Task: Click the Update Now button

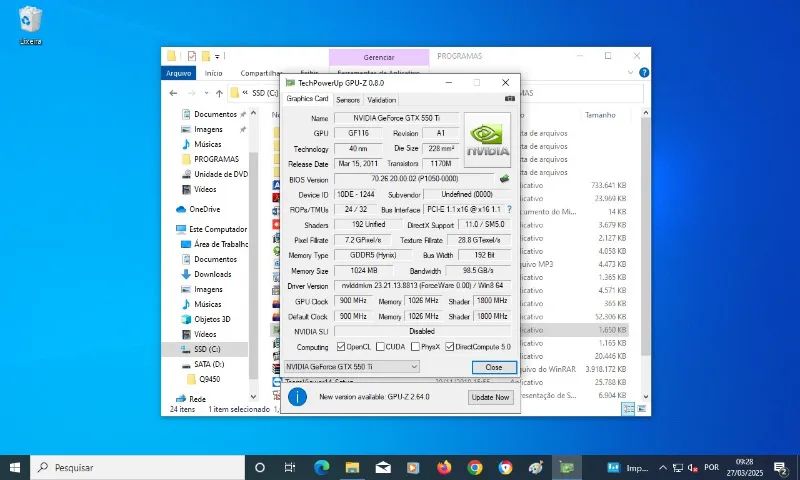Action: (x=491, y=397)
